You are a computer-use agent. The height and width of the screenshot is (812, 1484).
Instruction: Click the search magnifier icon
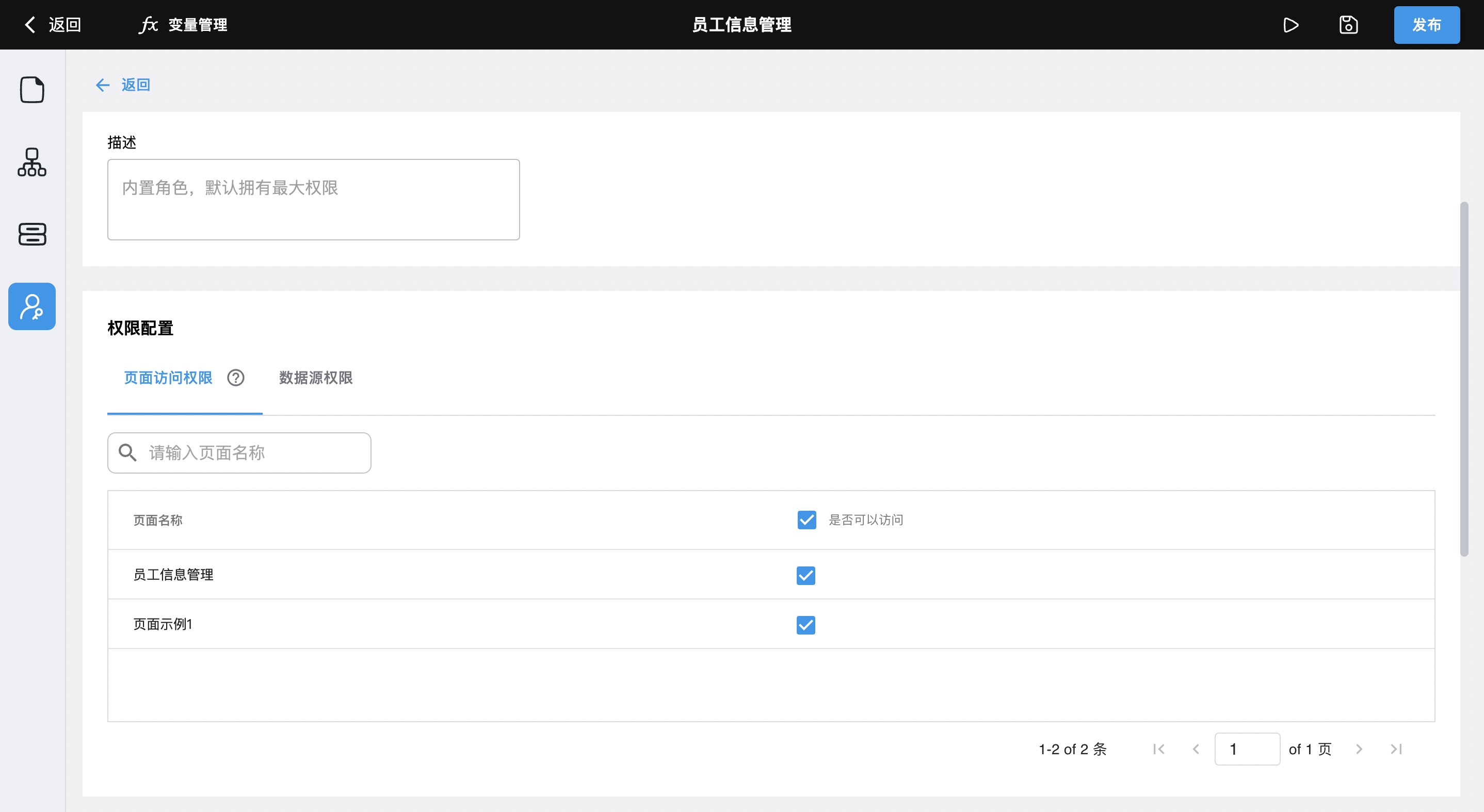pyautogui.click(x=127, y=452)
